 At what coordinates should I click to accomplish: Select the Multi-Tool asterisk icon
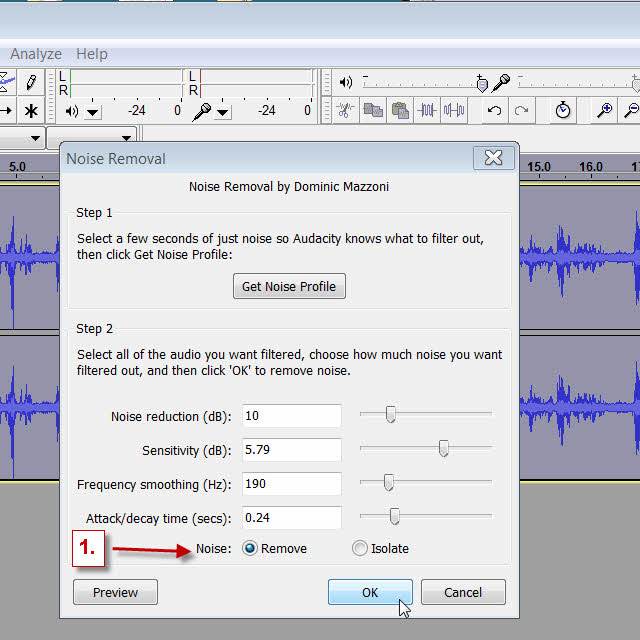coord(31,111)
